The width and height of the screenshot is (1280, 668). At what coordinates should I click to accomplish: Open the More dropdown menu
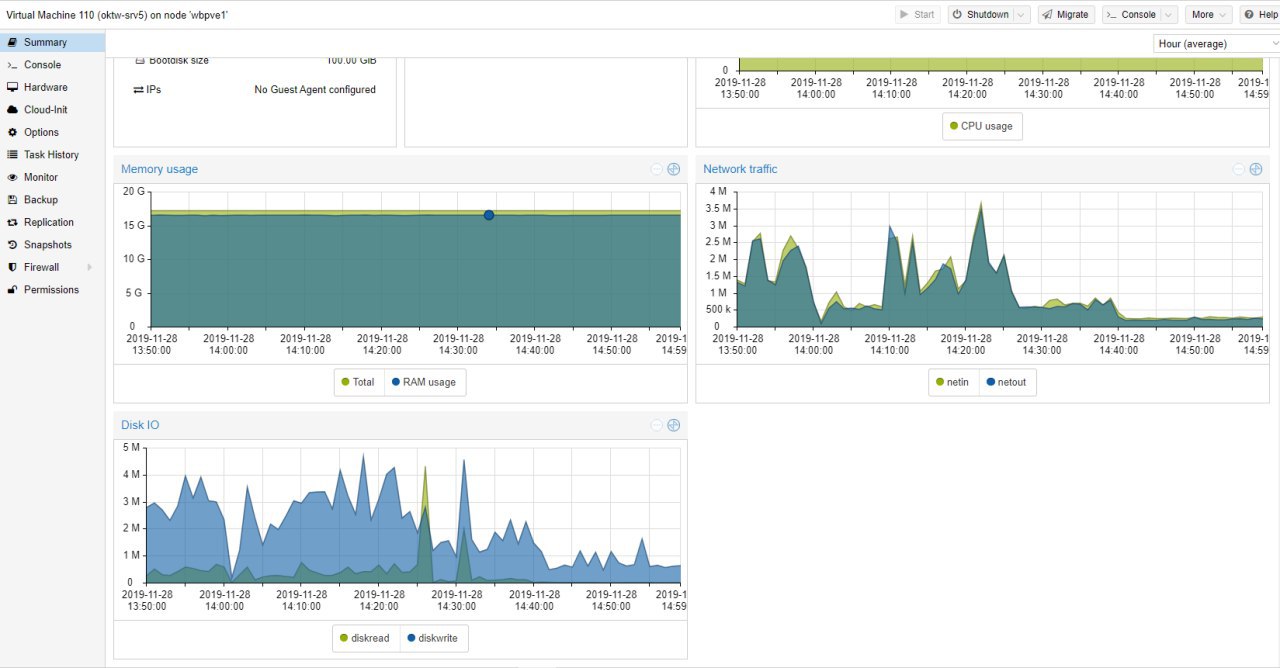(1209, 15)
